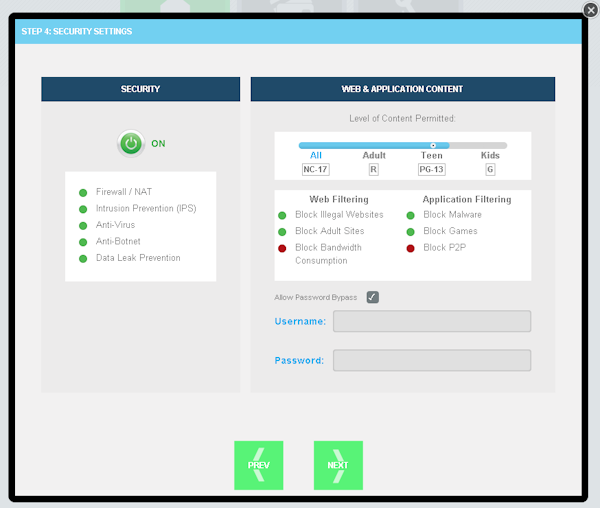Click the Block P2P text
The height and width of the screenshot is (508, 600).
click(x=445, y=247)
